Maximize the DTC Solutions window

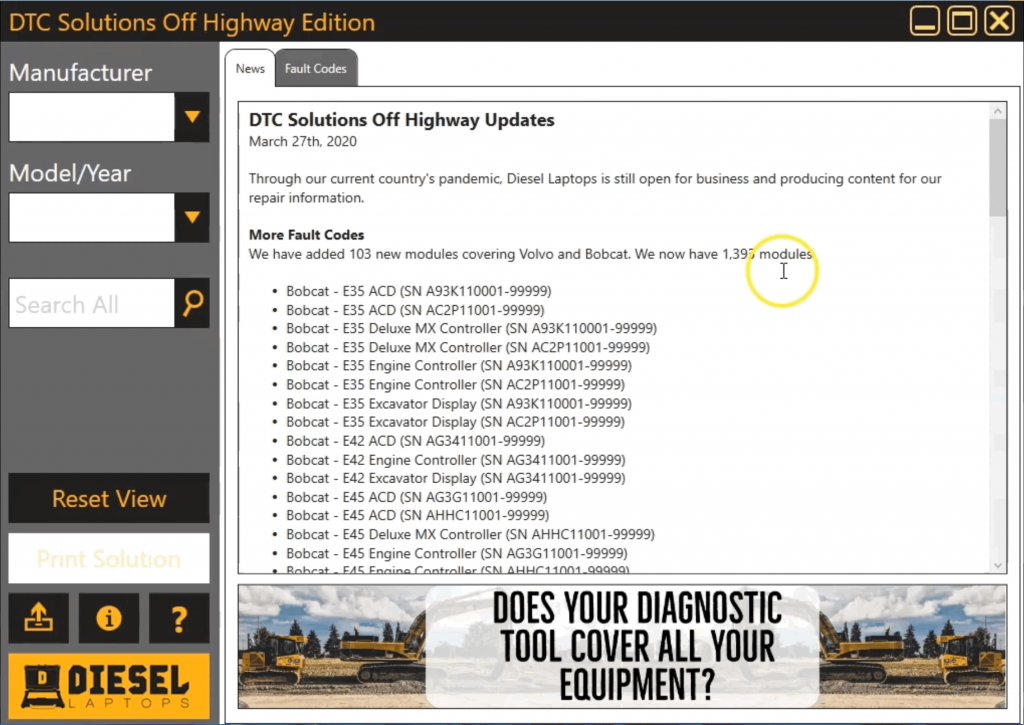(962, 22)
